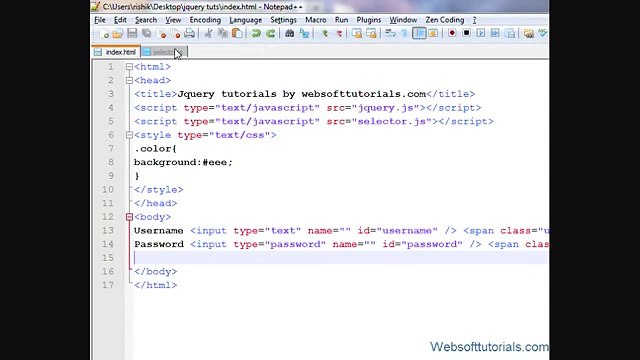Open the Plugins menu
This screenshot has width=640, height=360.
pos(369,20)
